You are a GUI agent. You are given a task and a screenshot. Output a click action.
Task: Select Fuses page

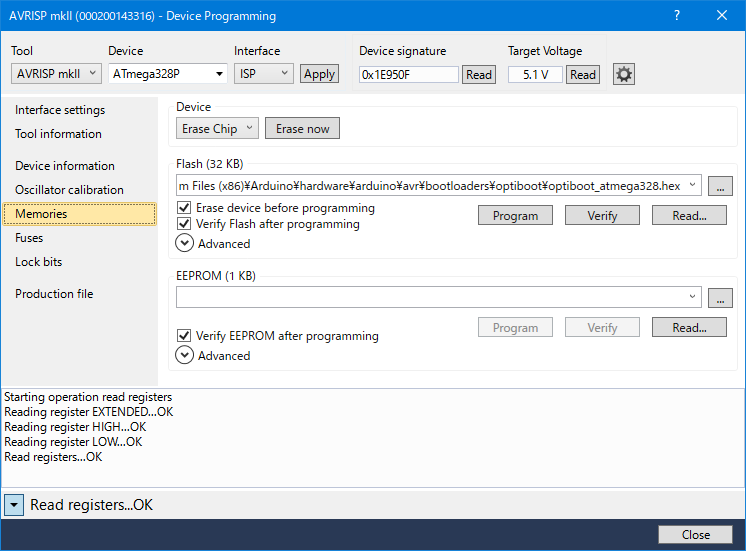29,238
